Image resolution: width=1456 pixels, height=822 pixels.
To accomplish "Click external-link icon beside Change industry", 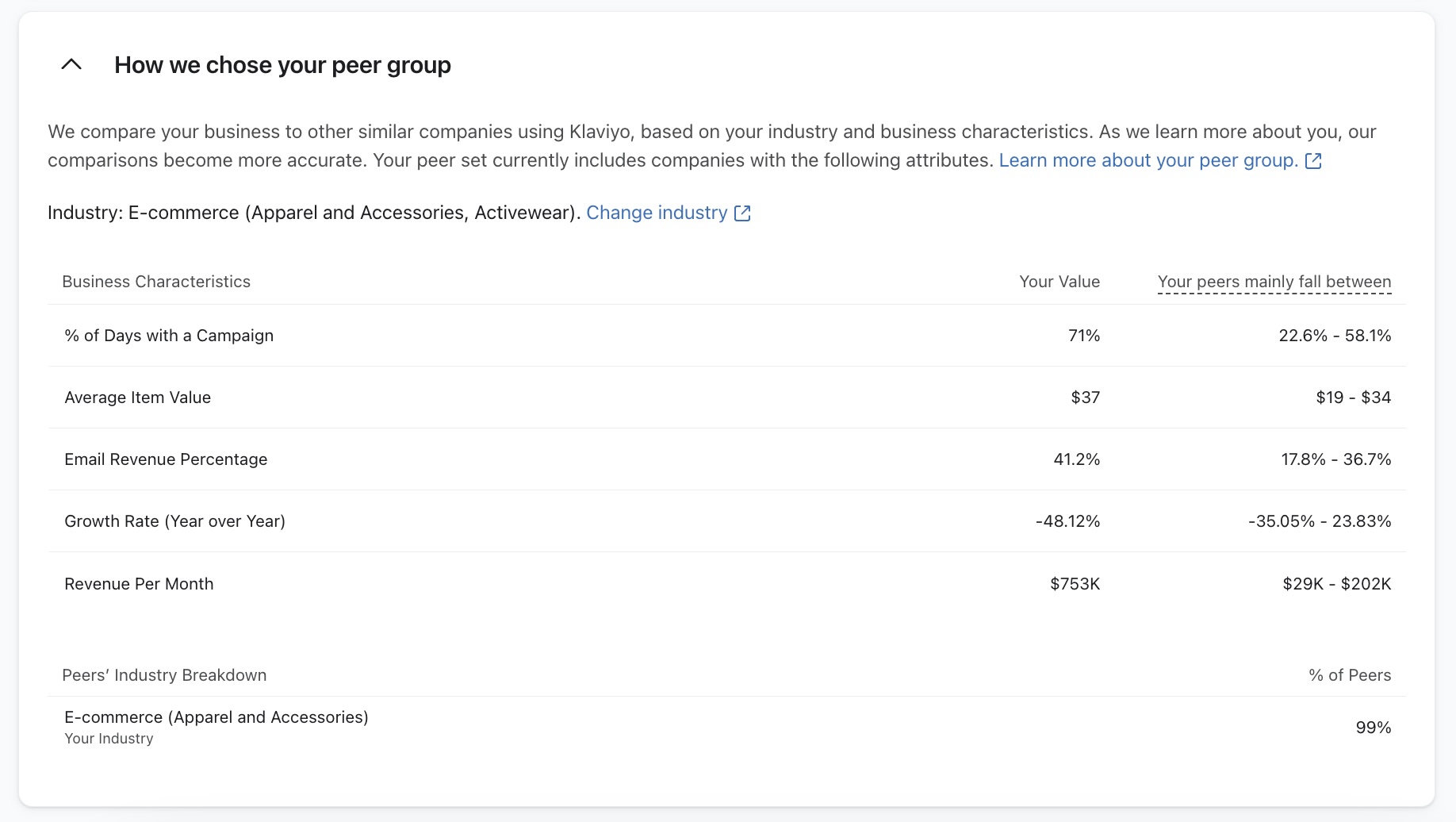I will pos(742,213).
